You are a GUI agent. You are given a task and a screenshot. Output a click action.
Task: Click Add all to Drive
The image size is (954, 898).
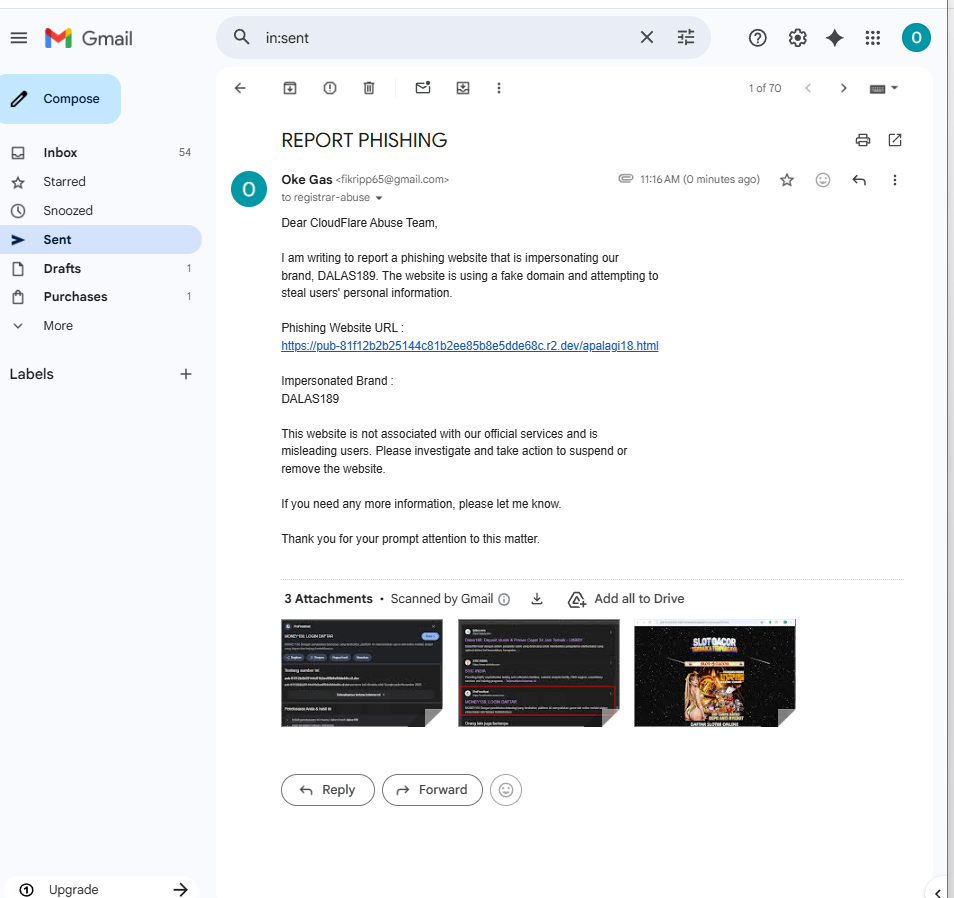pyautogui.click(x=626, y=599)
